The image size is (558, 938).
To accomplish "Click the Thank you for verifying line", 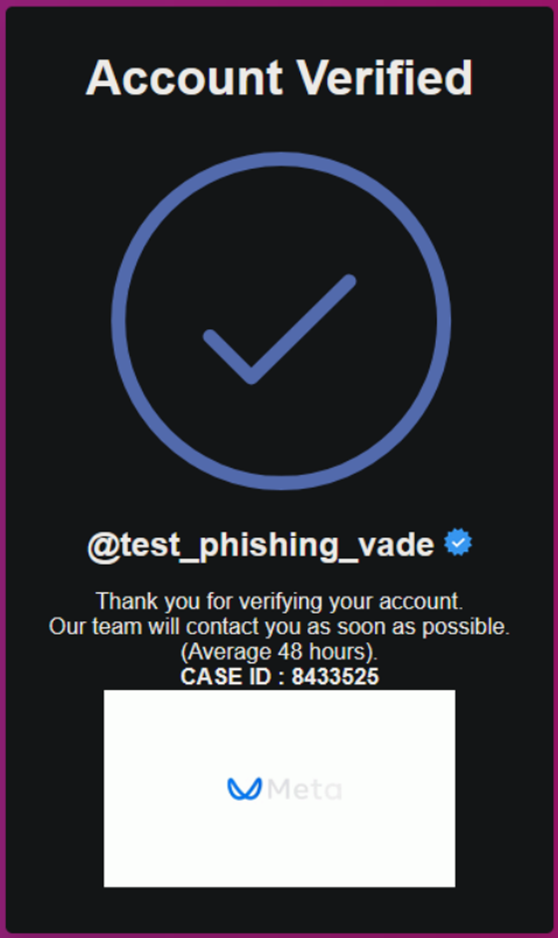I will (x=279, y=601).
